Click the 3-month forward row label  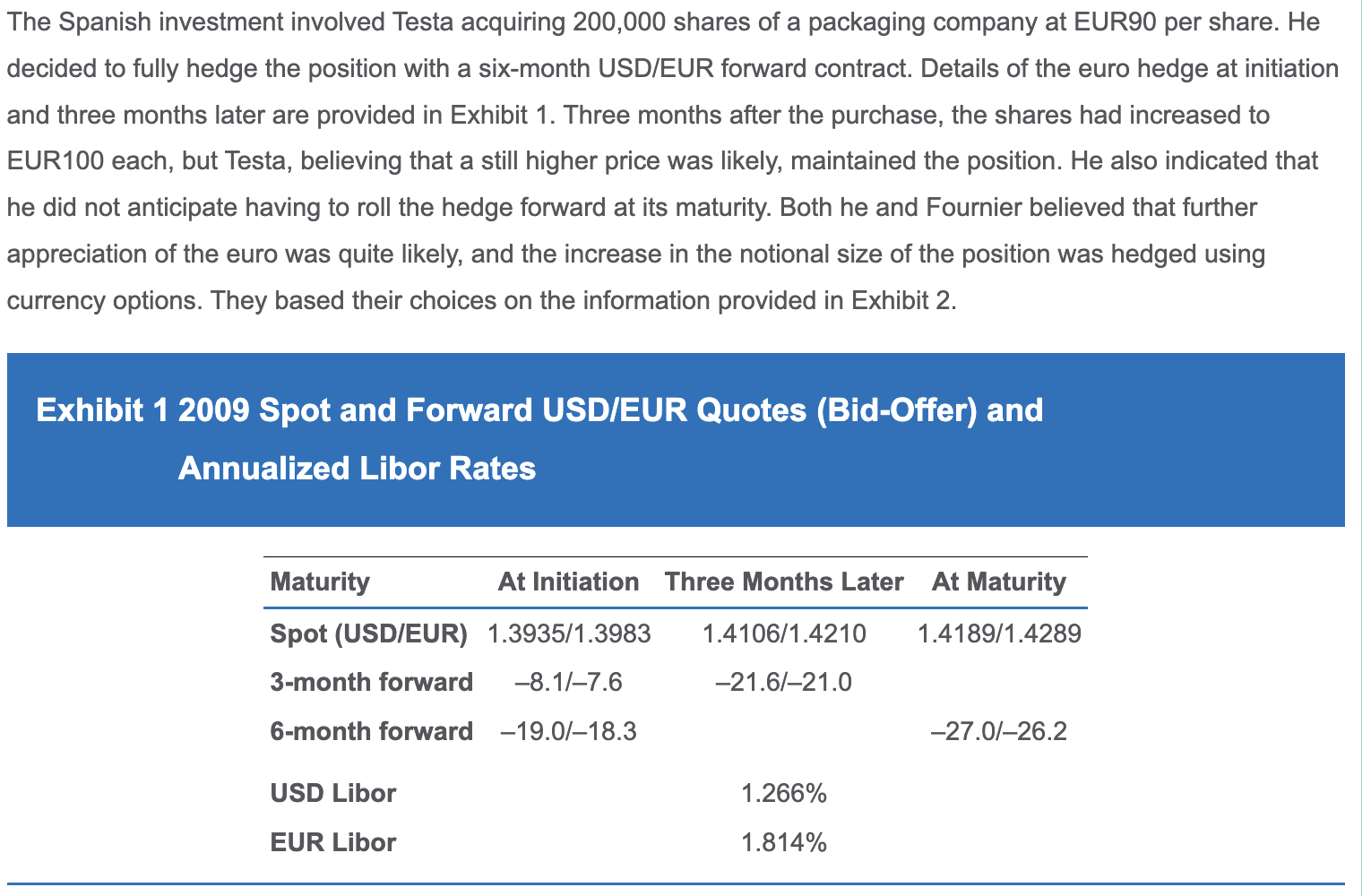pyautogui.click(x=372, y=683)
